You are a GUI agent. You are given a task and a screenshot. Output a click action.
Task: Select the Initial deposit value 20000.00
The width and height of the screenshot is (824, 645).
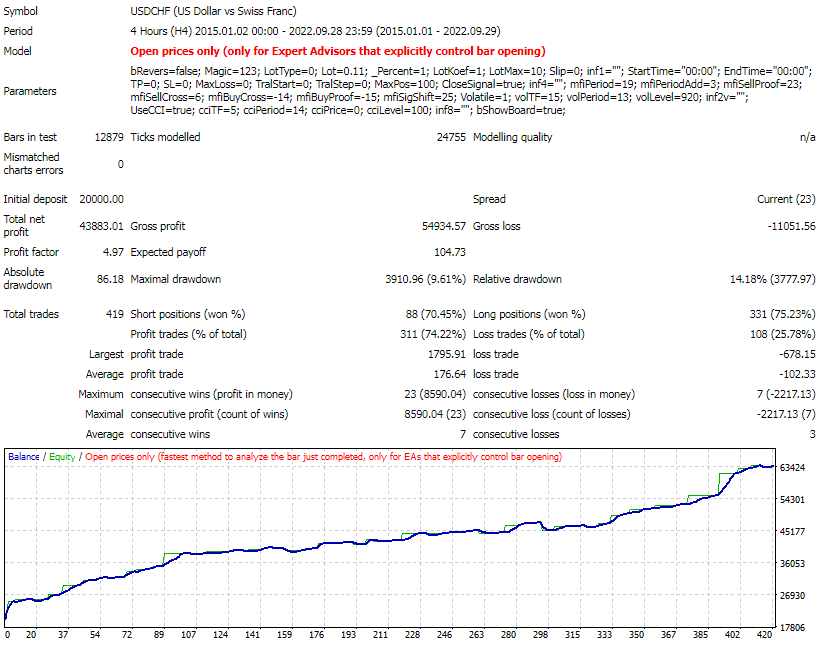click(x=101, y=199)
